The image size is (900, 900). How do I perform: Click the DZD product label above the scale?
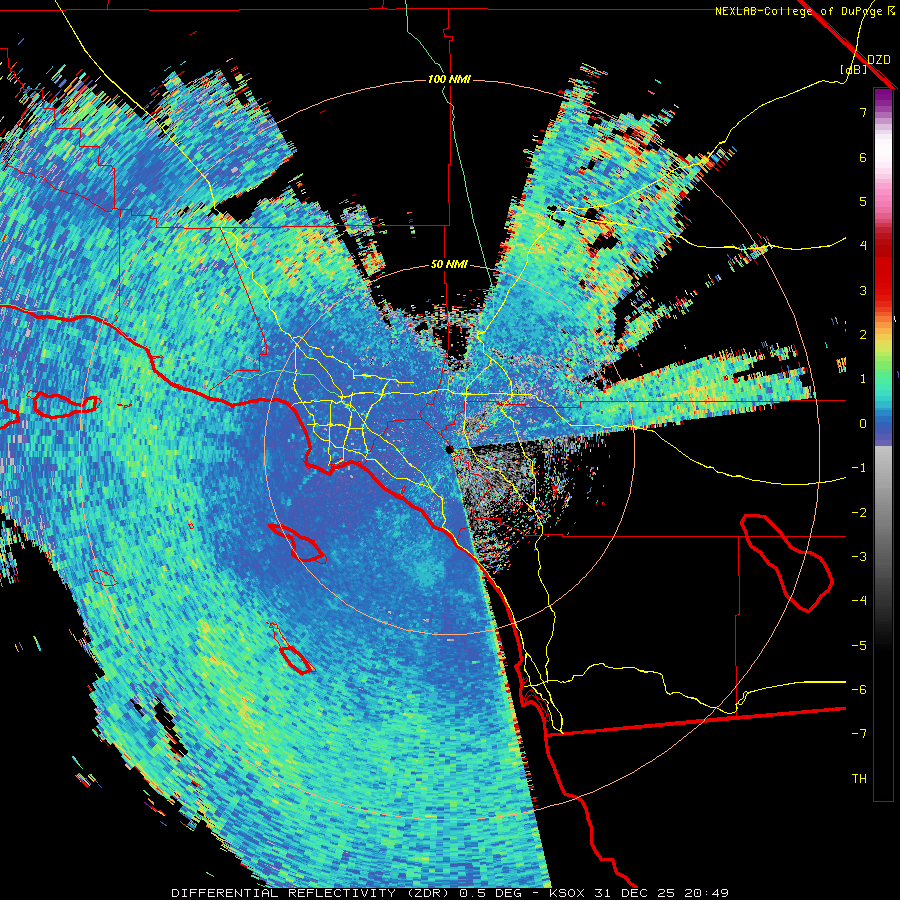coord(878,59)
